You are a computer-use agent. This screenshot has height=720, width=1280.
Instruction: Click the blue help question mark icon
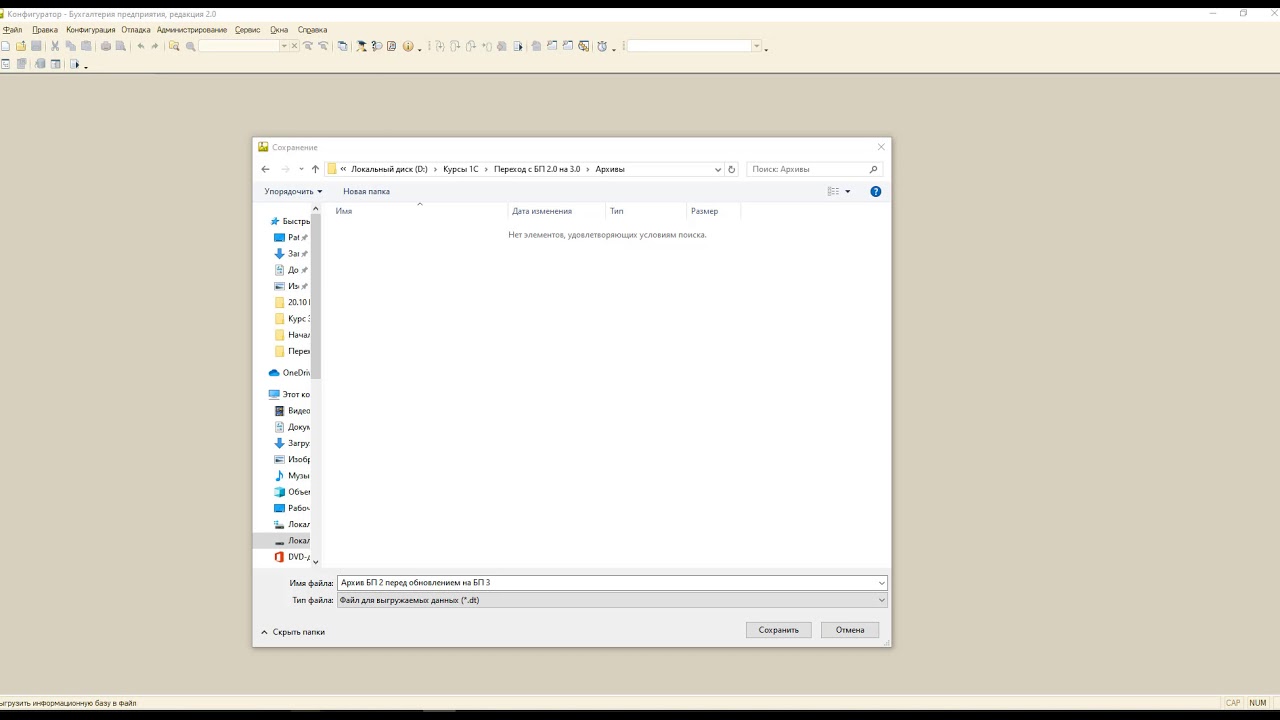876,191
